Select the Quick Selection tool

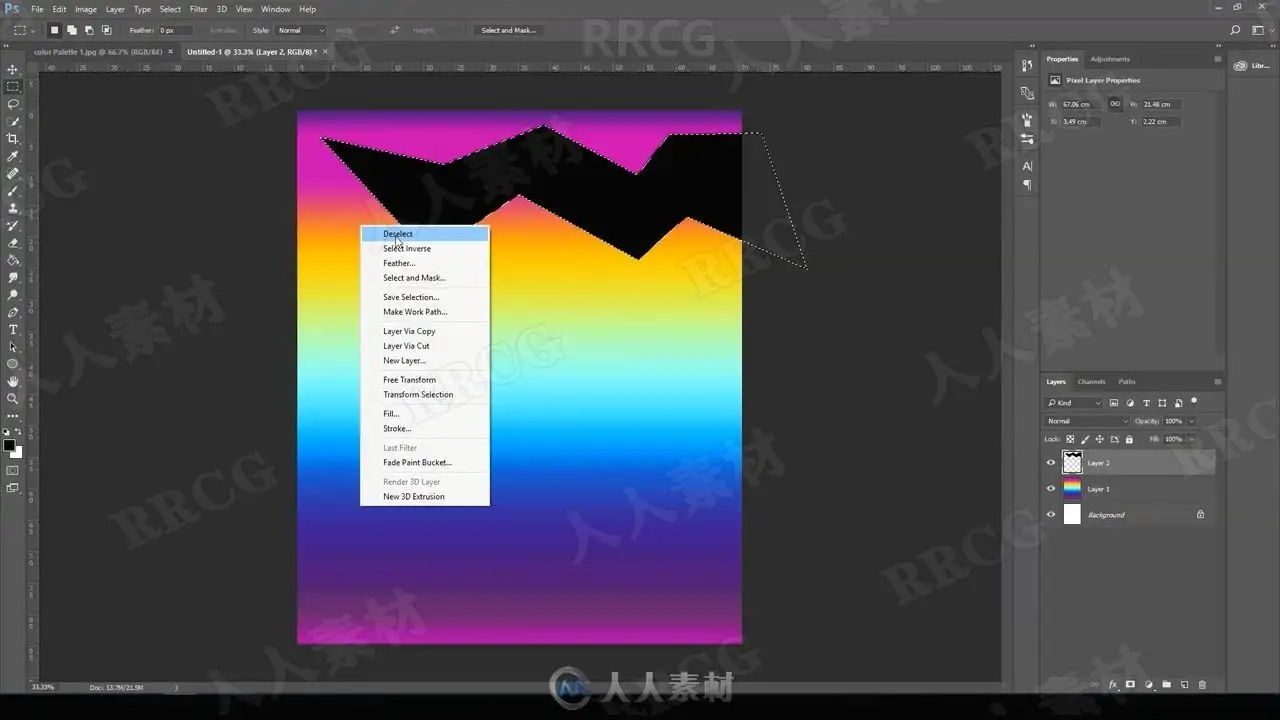[x=13, y=121]
